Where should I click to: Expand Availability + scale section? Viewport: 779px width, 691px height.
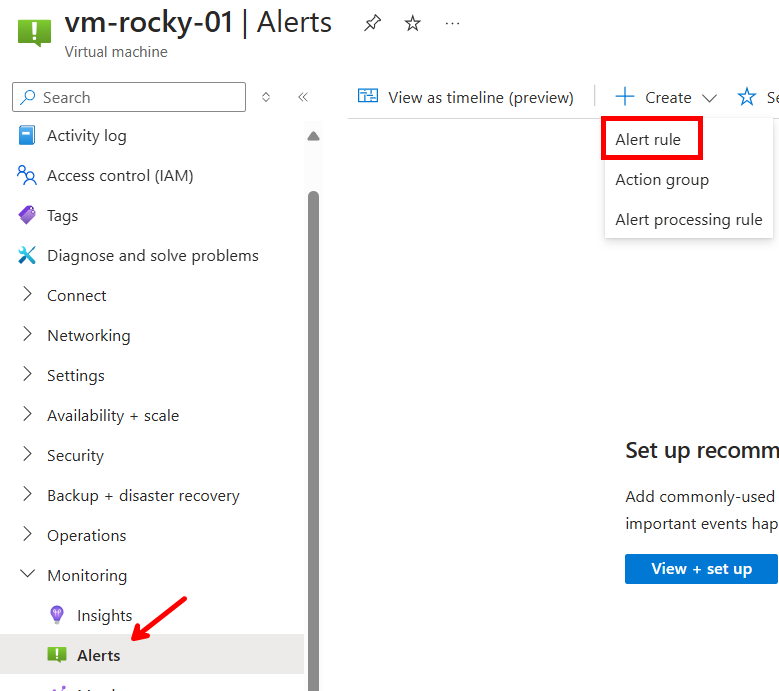[27, 414]
